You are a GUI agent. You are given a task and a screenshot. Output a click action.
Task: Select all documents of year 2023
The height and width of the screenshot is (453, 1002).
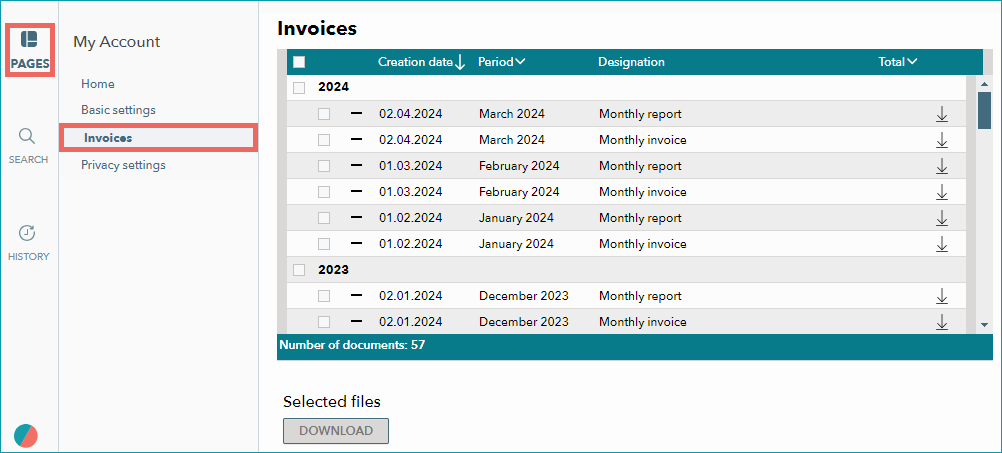[299, 270]
